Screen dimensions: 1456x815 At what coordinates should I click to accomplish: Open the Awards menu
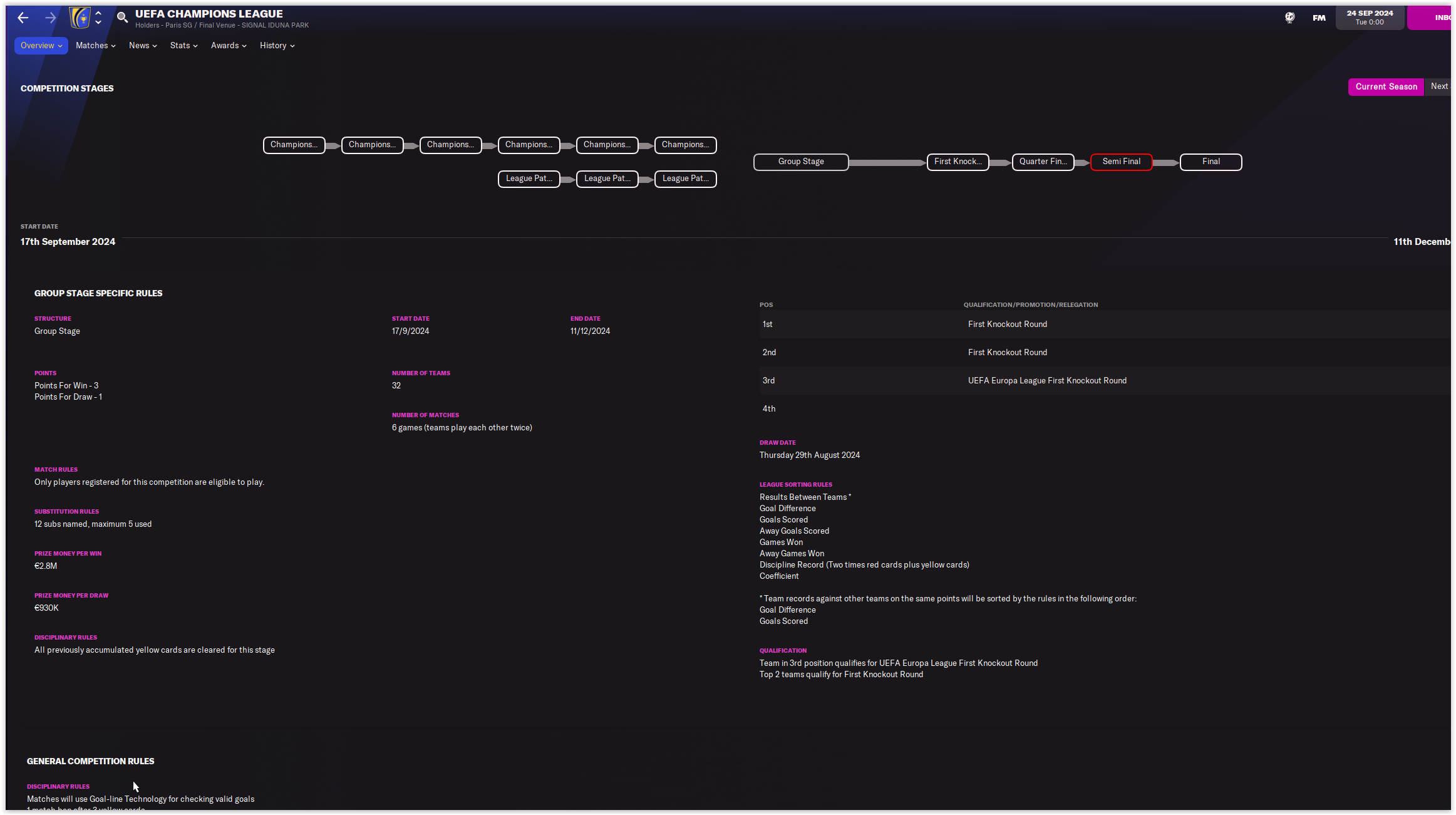pos(229,46)
